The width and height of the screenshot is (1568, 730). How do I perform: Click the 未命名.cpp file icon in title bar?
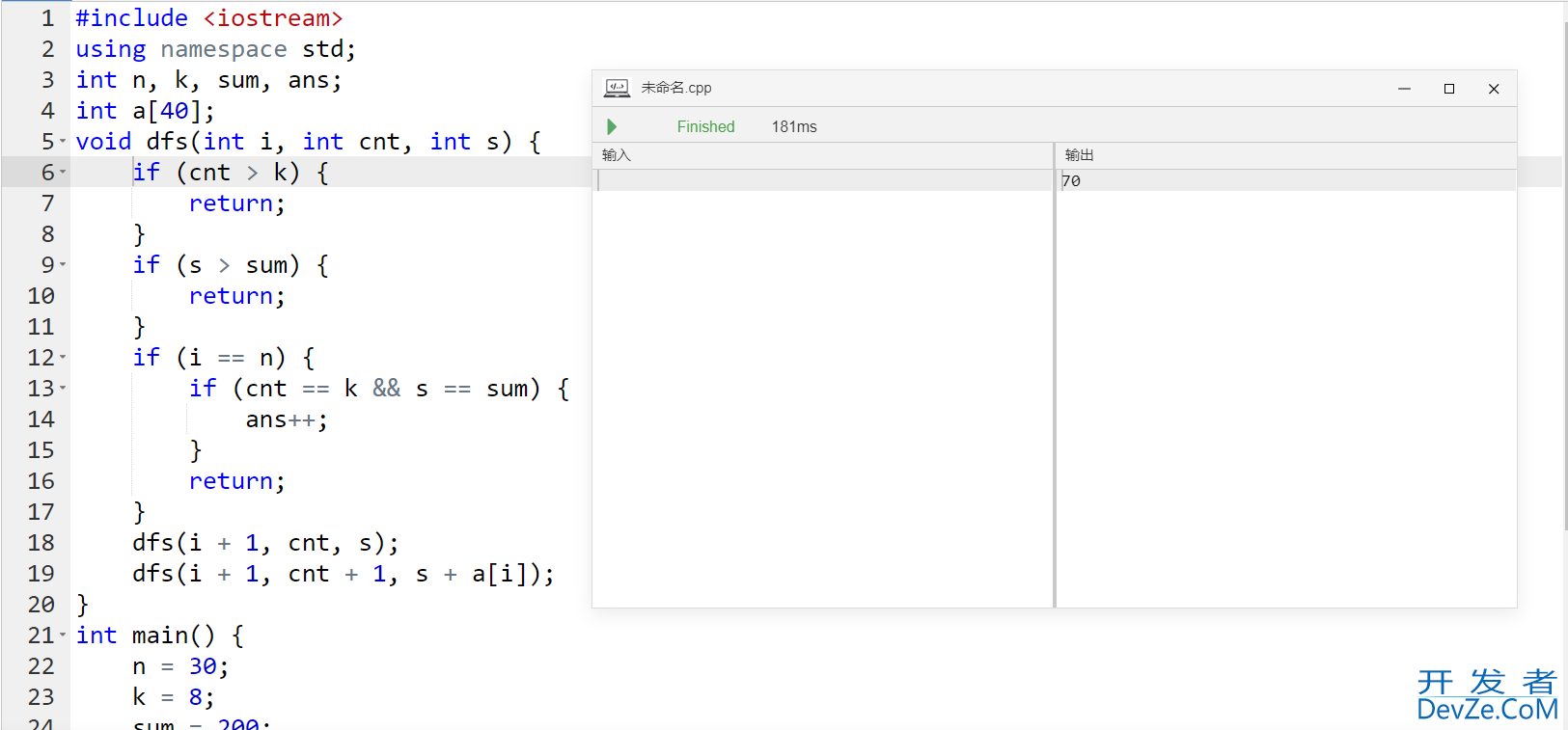[618, 88]
